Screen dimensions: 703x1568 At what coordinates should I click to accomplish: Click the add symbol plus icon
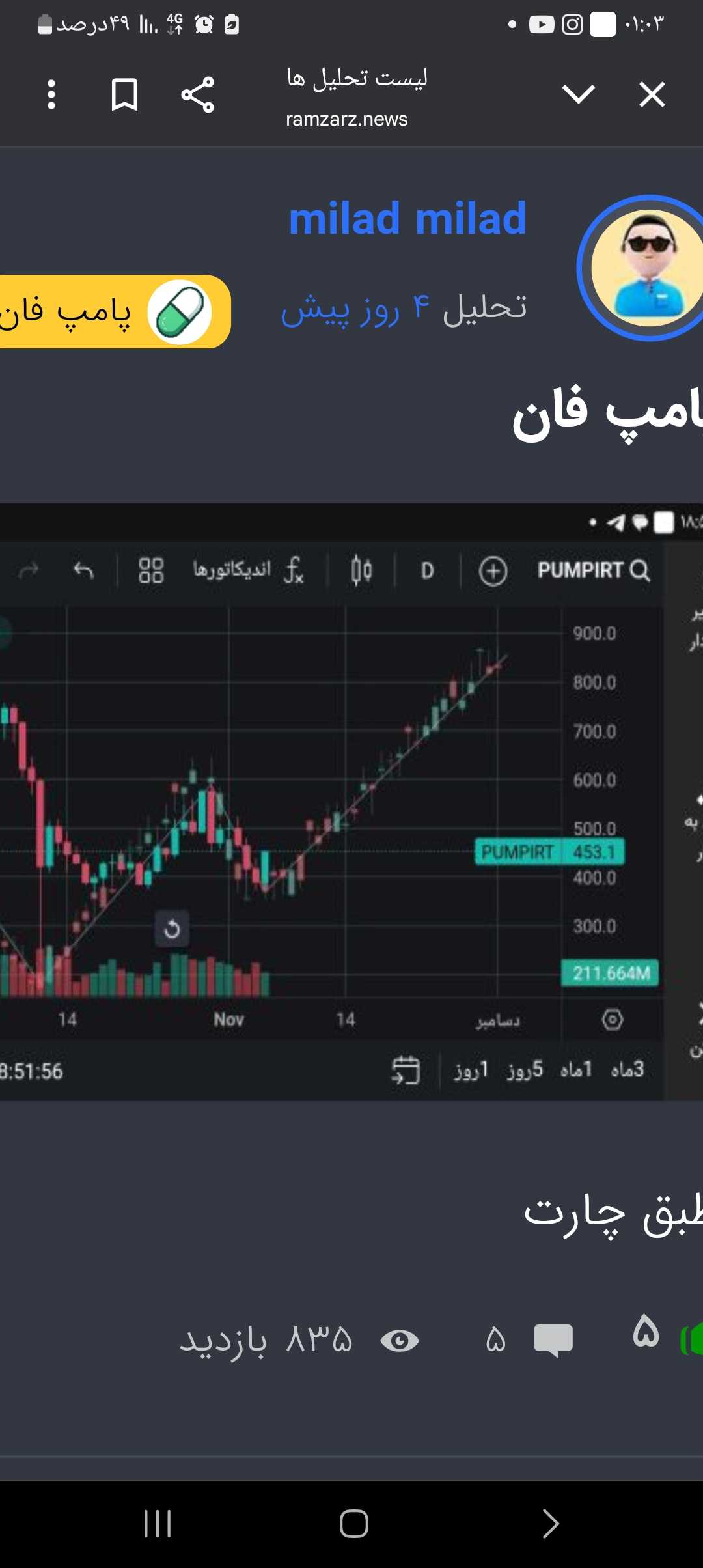pos(493,572)
